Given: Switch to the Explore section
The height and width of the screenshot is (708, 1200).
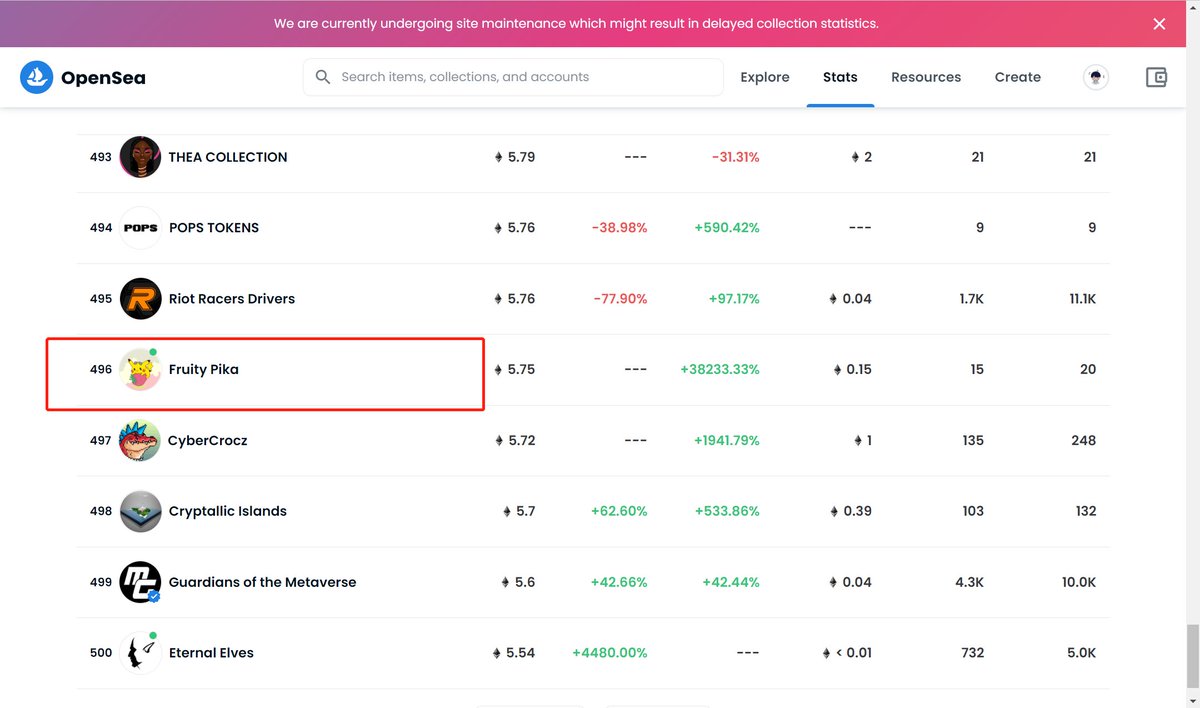Looking at the screenshot, I should pos(764,77).
